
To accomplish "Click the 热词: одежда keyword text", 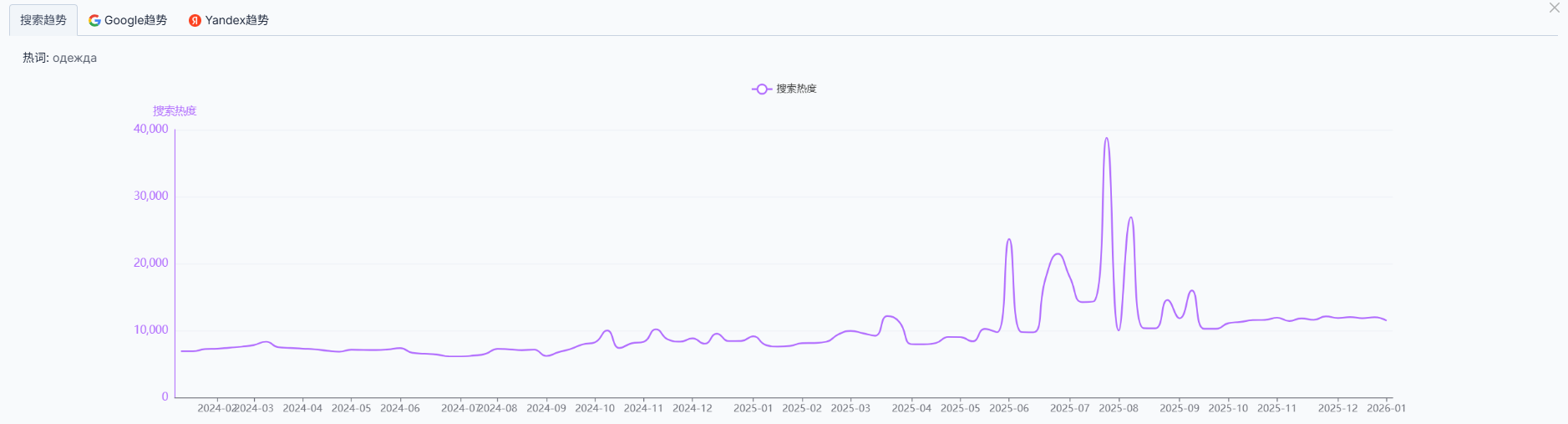I will [59, 58].
